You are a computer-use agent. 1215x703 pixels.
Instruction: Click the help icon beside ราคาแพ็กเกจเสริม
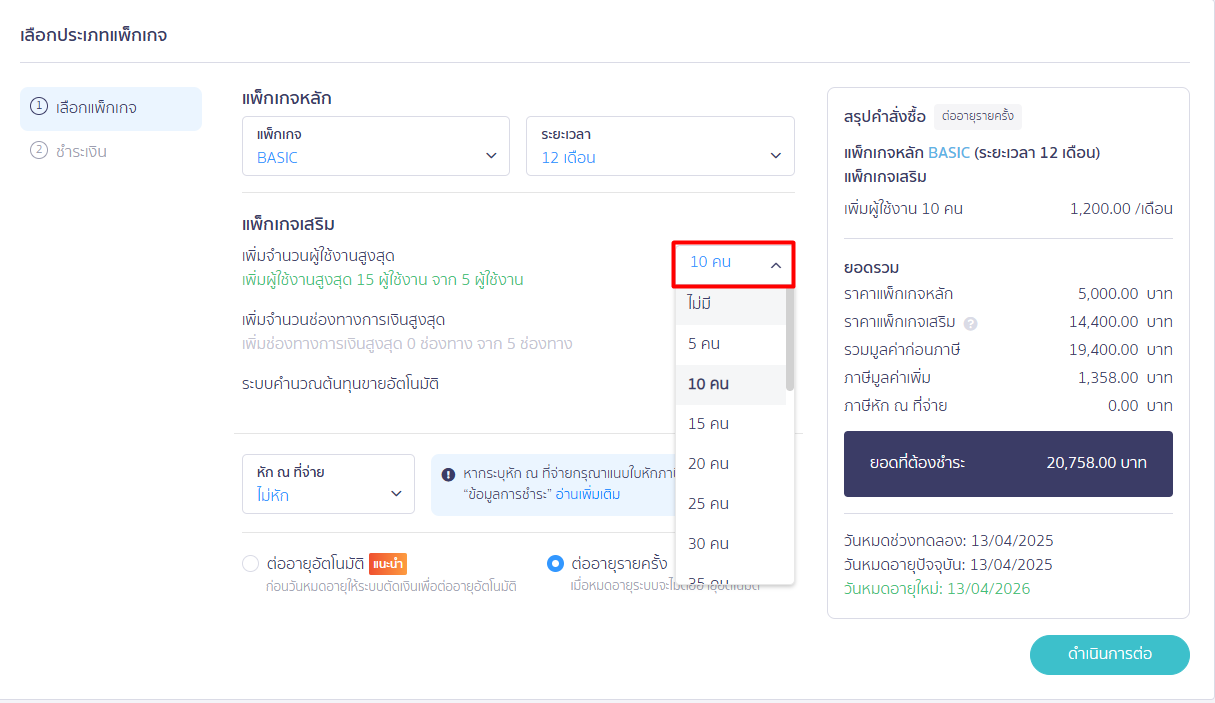(x=970, y=323)
